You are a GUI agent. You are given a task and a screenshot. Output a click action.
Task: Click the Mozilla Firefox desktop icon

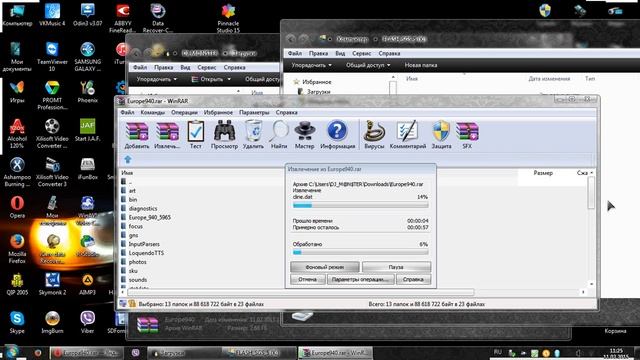(17, 248)
